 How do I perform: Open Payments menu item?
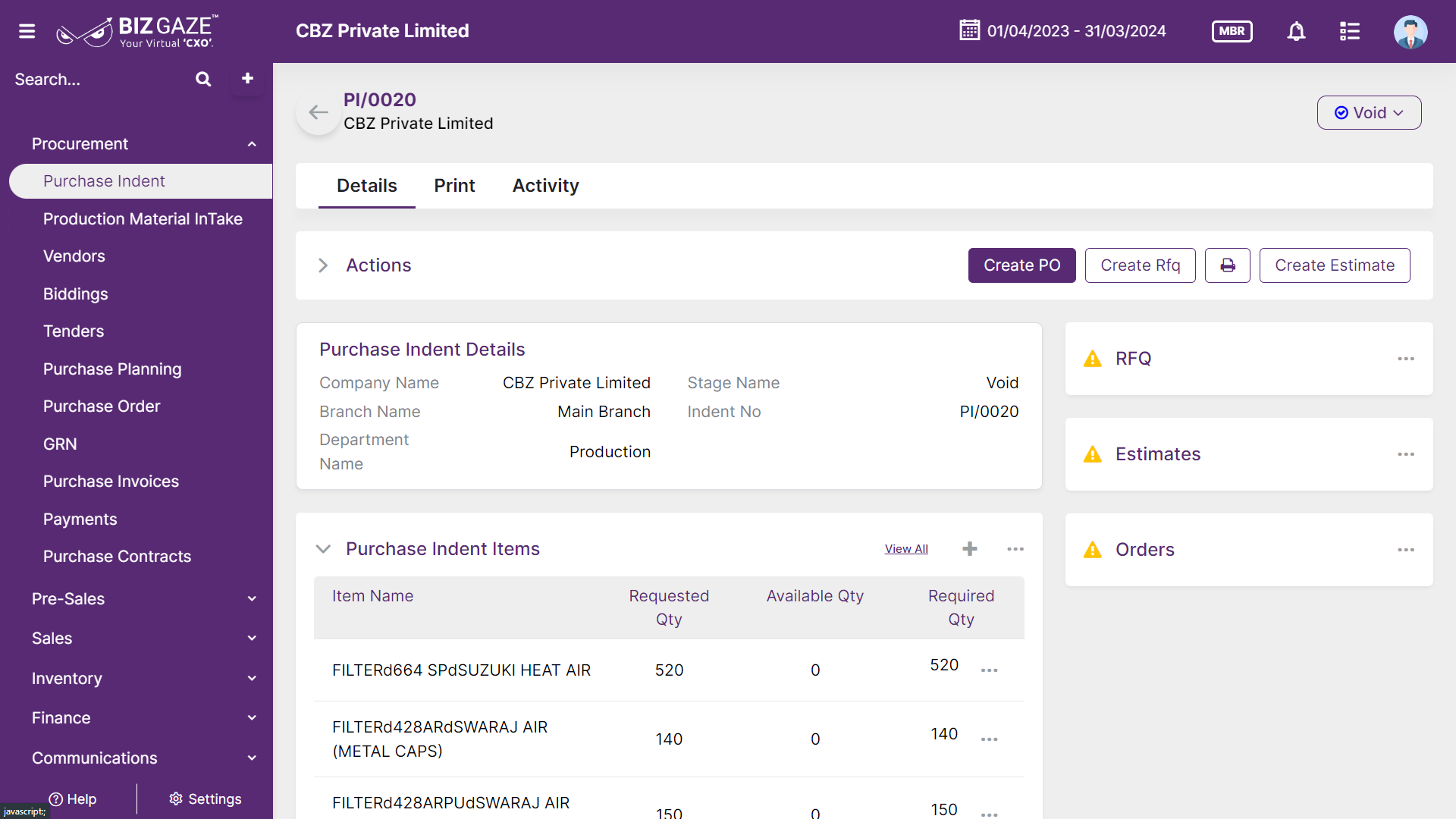point(80,519)
